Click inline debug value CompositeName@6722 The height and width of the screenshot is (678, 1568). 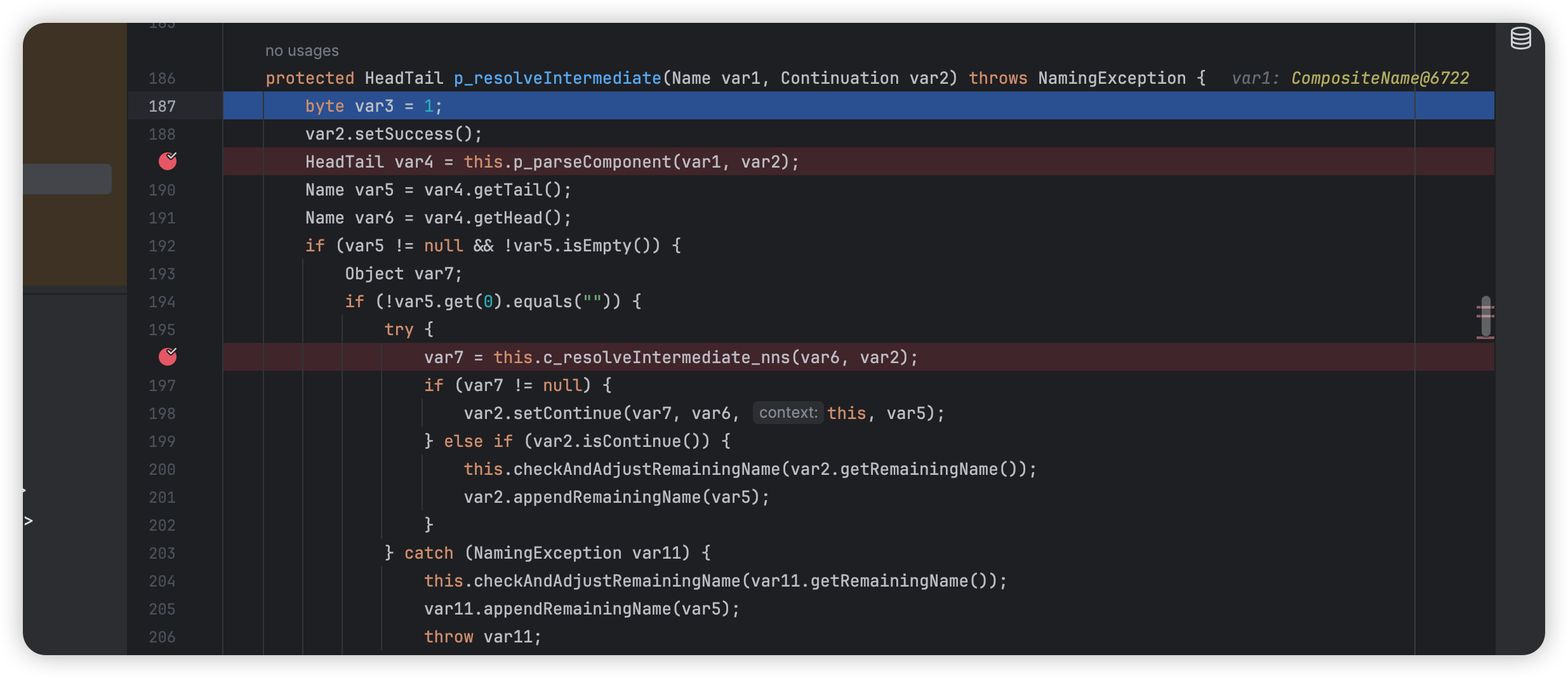pyautogui.click(x=1380, y=78)
